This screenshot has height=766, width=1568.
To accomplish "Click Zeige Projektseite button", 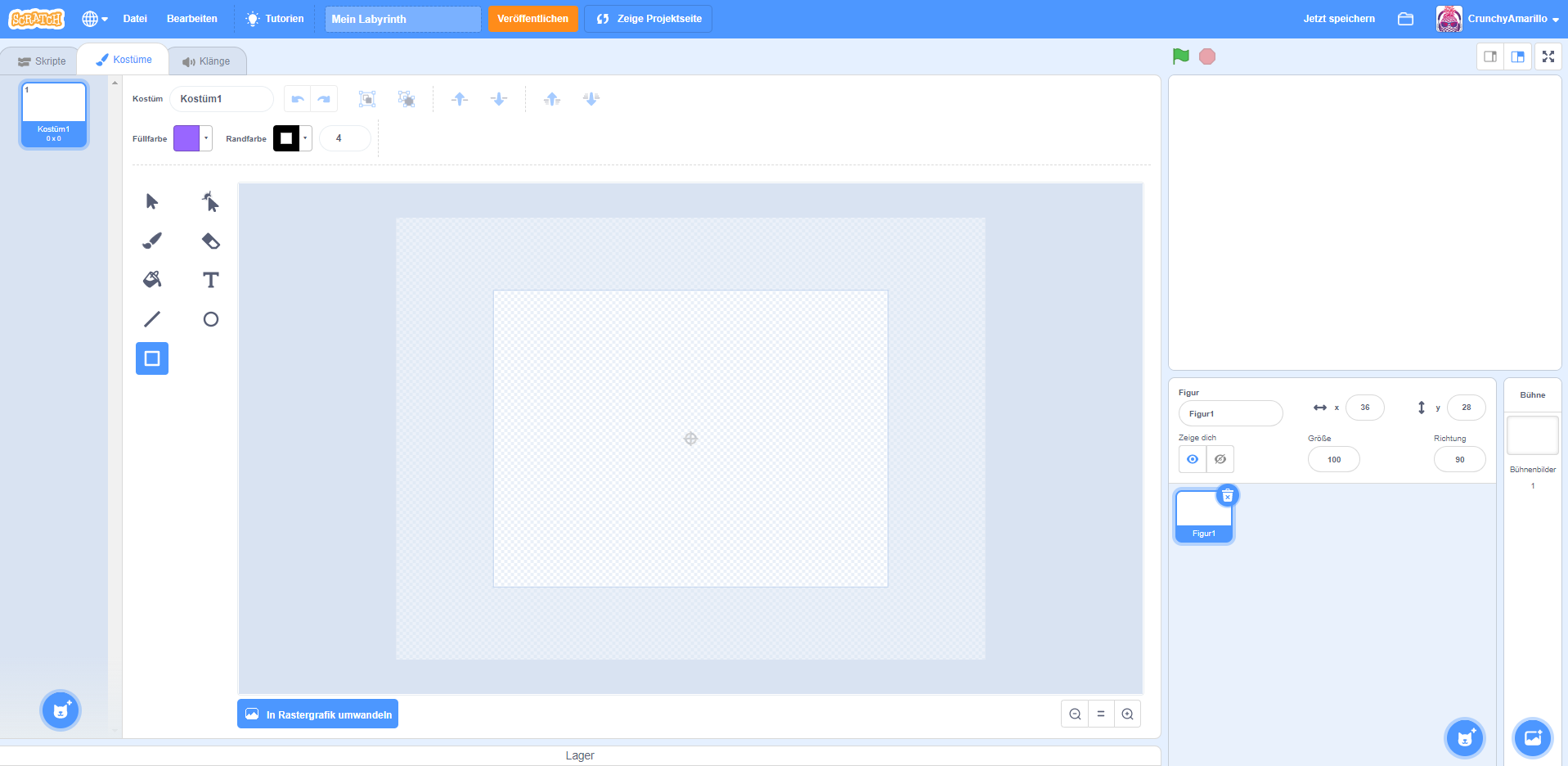I will 648,19.
